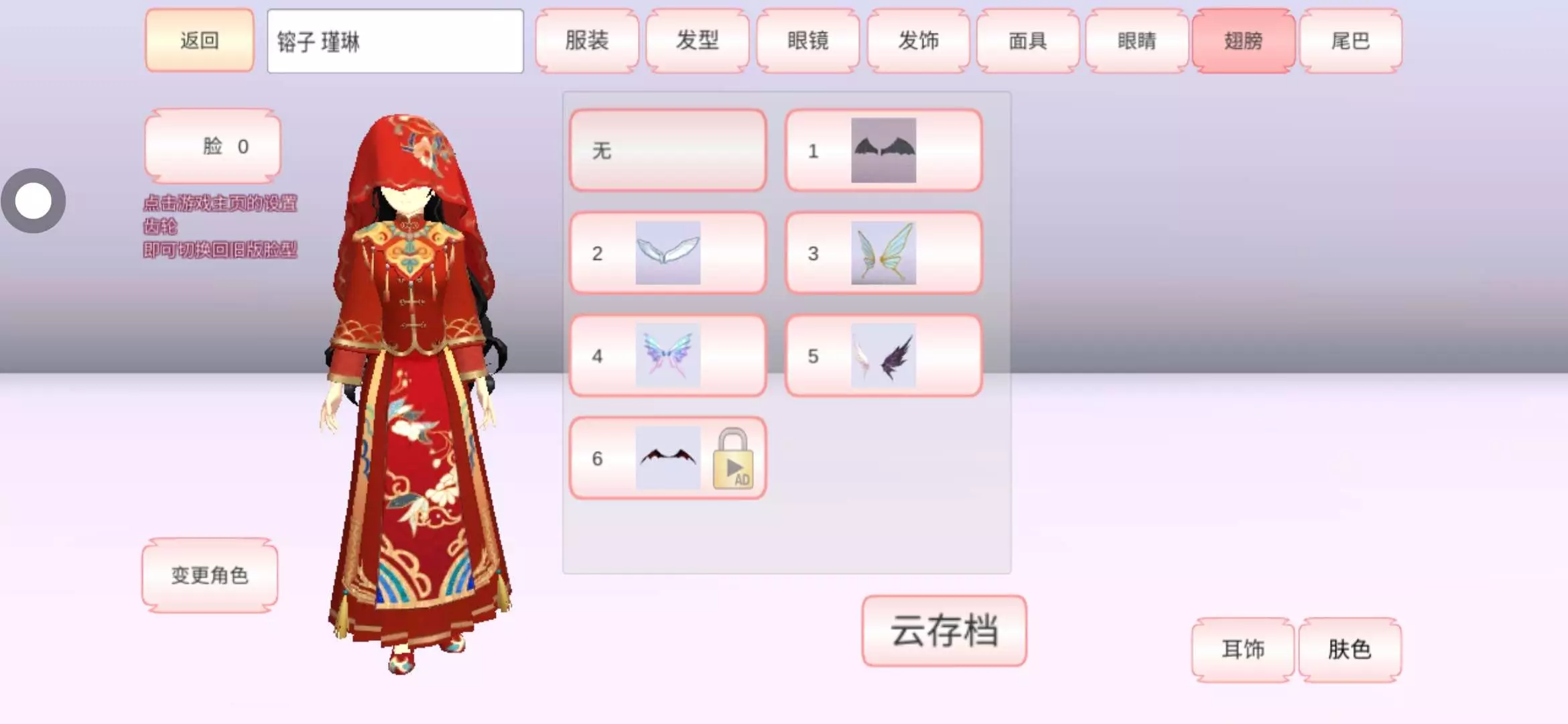Go to the 发饰 hair accessory tab

point(918,40)
